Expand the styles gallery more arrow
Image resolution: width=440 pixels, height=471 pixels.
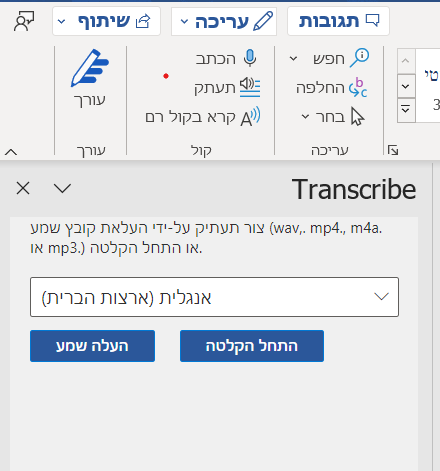406,110
